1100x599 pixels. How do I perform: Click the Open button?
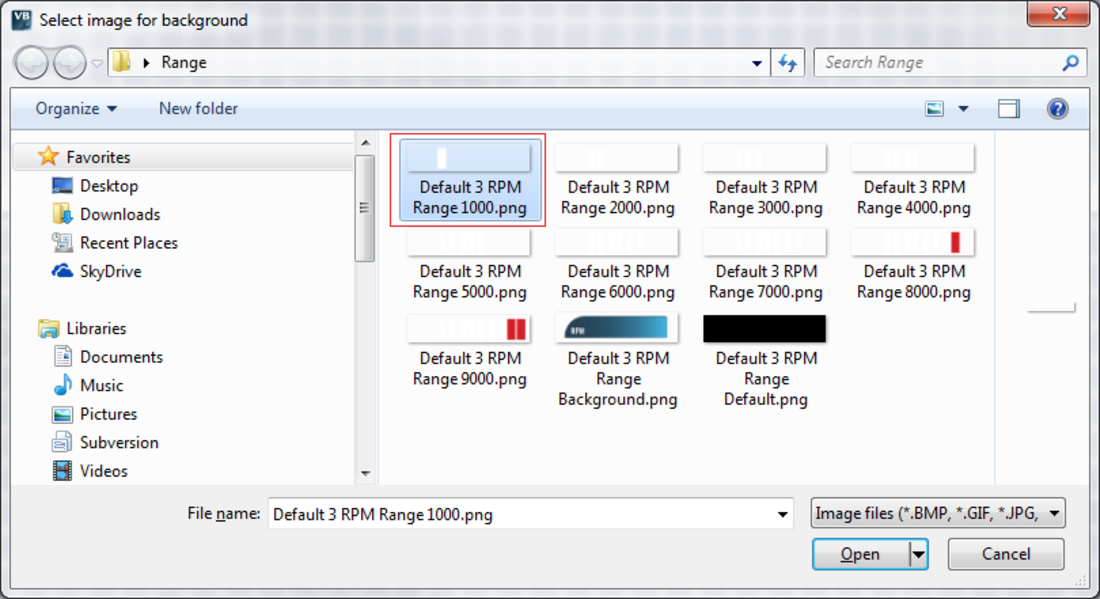860,554
